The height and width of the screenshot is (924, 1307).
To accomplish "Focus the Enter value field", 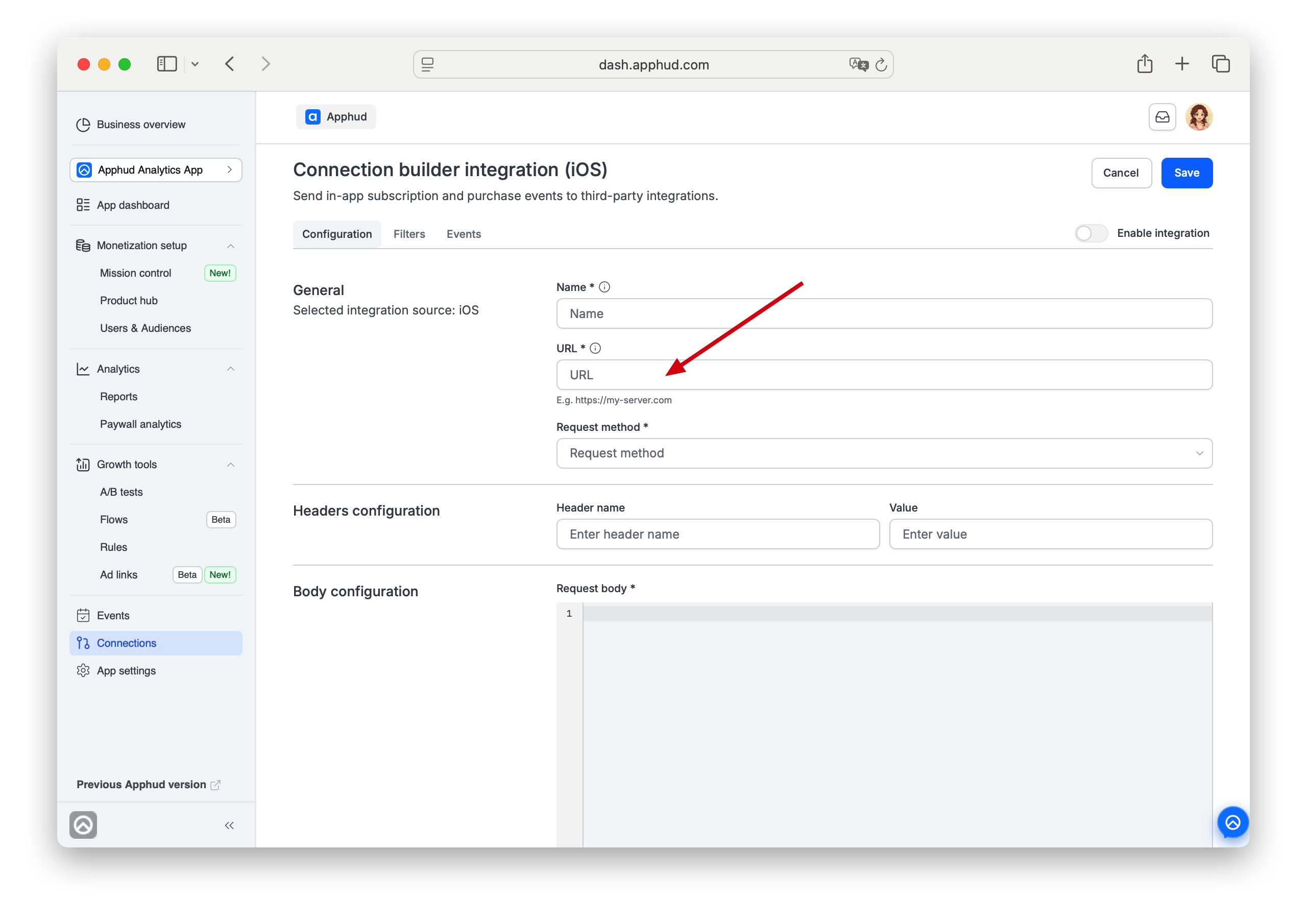I will (1051, 534).
